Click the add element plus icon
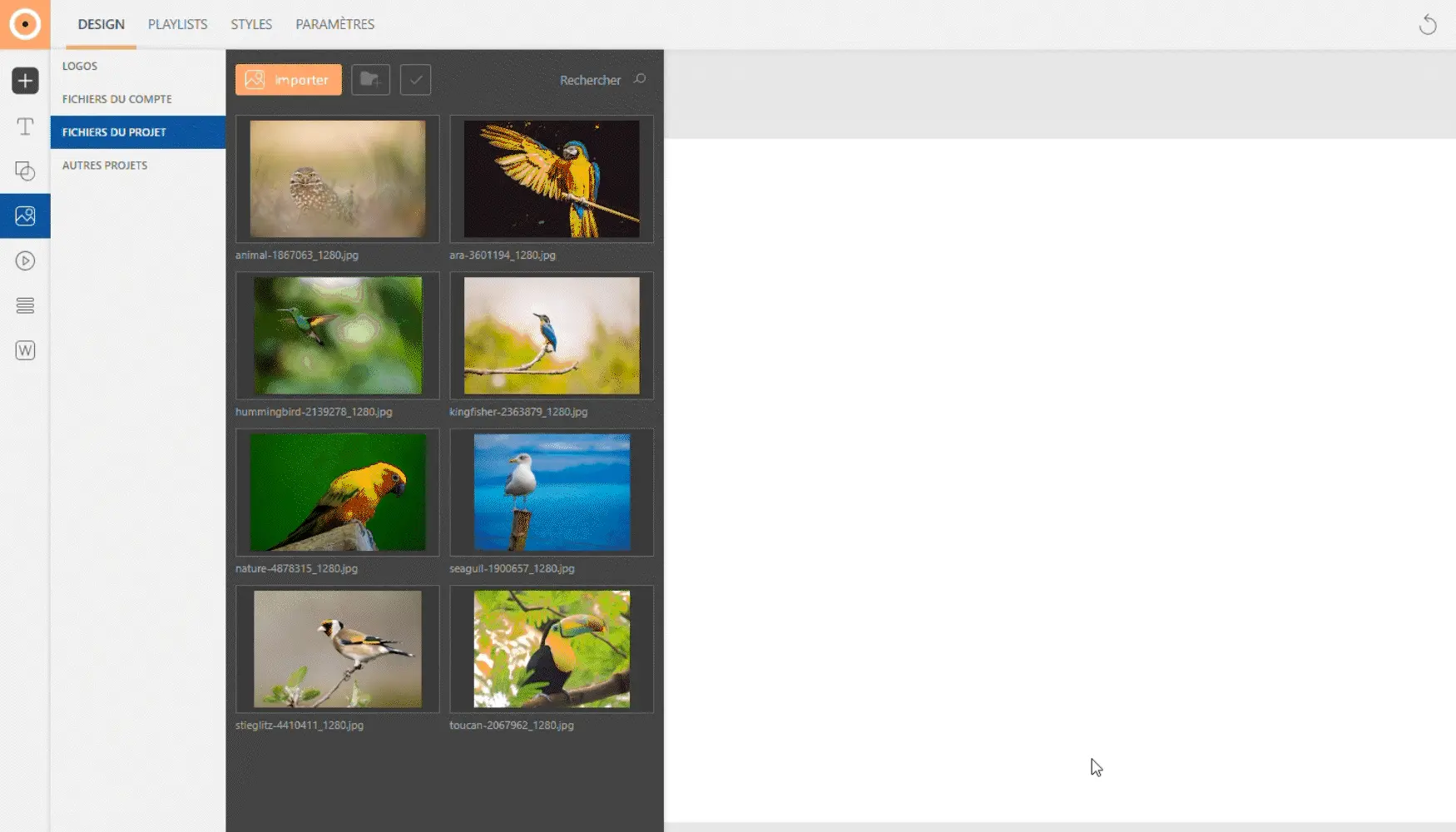 [x=25, y=81]
